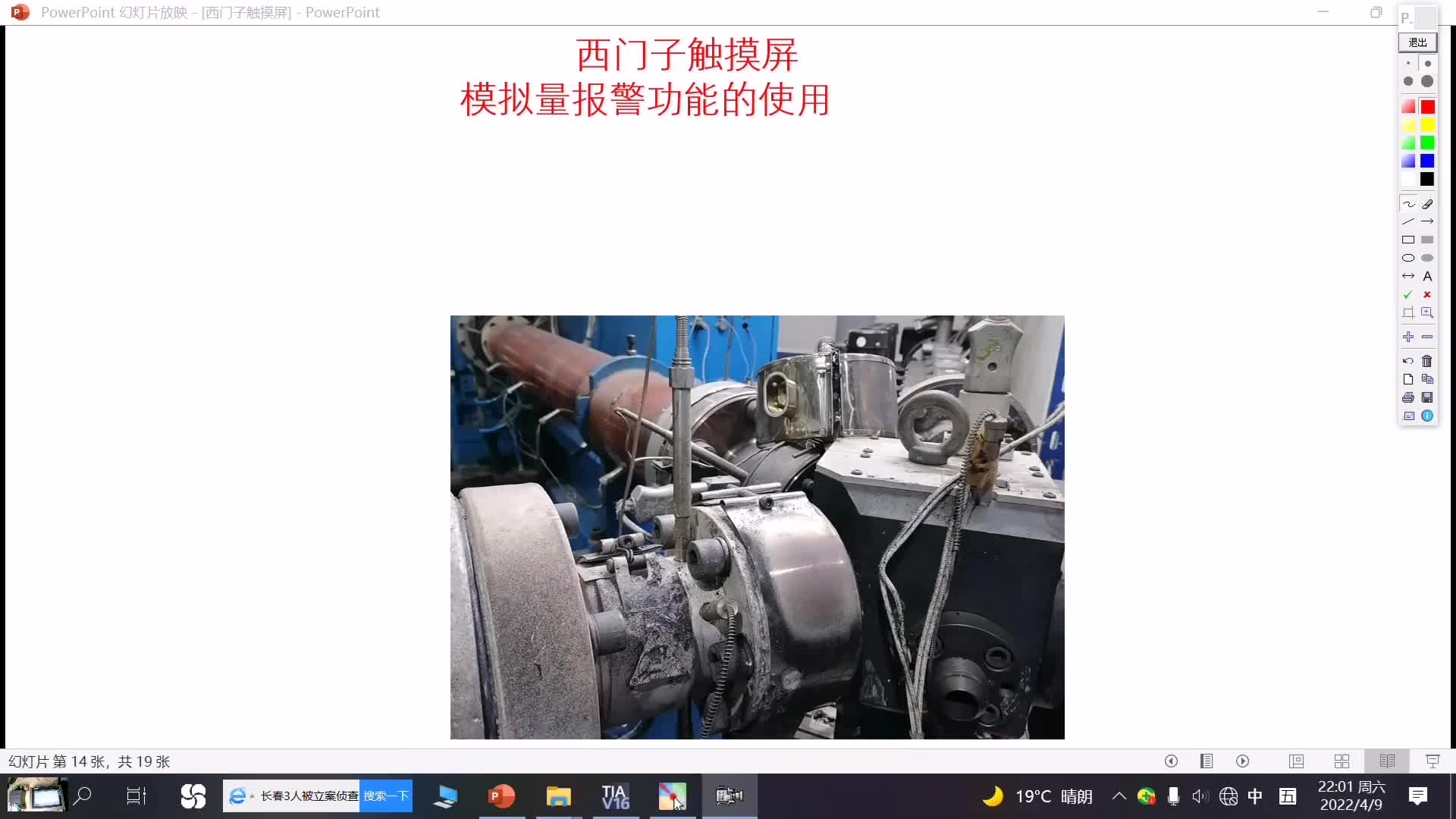Viewport: 1456px width, 819px height.
Task: Choose the black pen color
Action: [x=1427, y=179]
